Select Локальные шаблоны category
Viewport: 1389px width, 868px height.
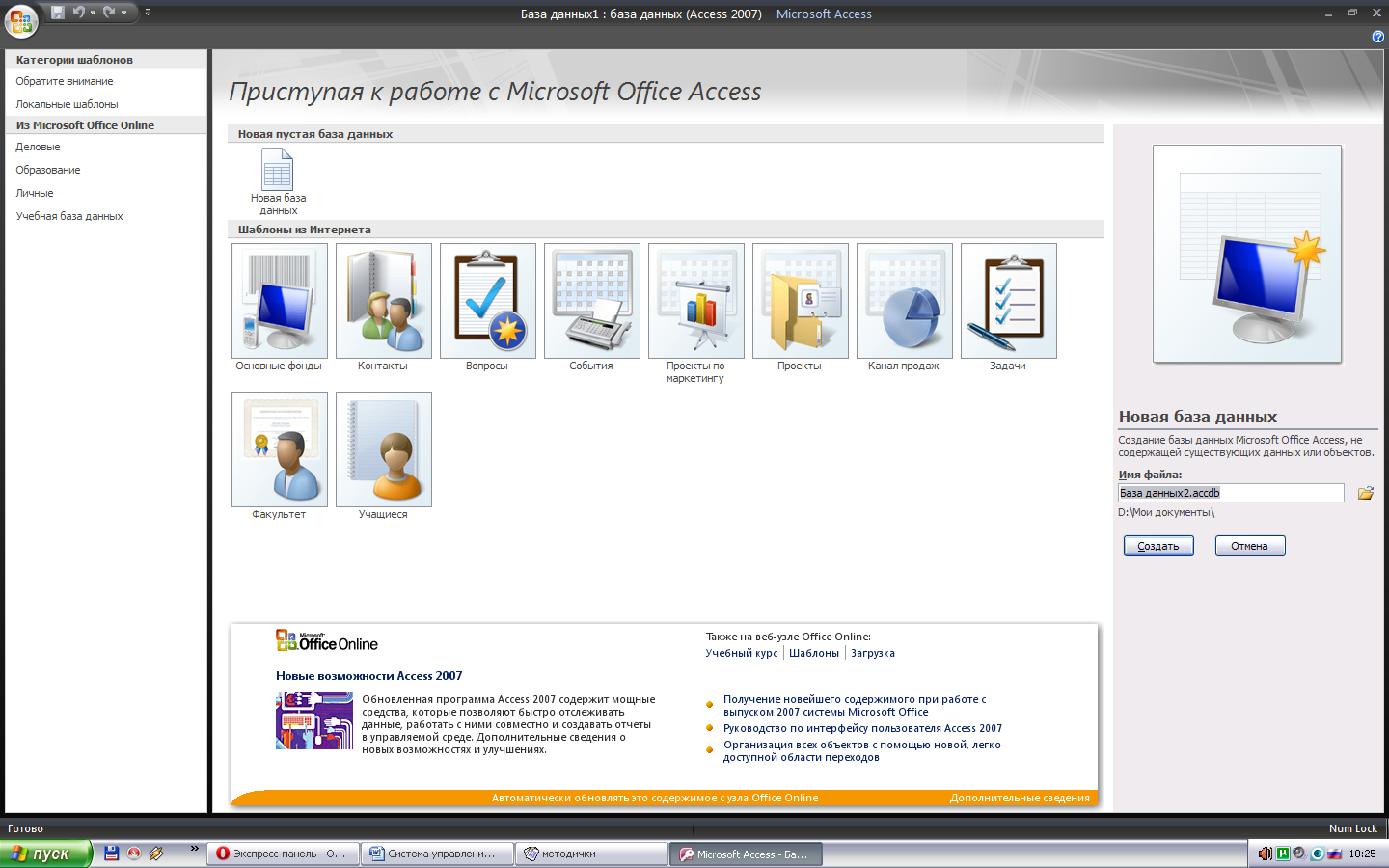pyautogui.click(x=67, y=104)
